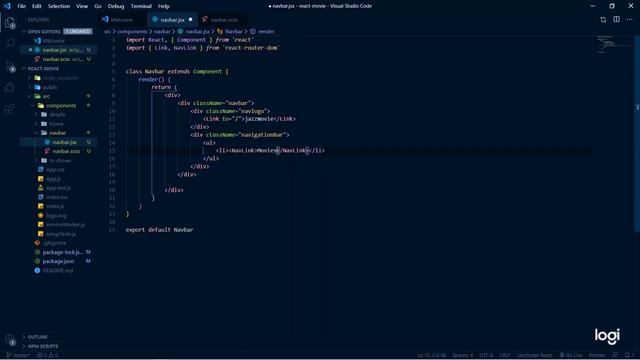This screenshot has height=360, width=640.
Task: Open the Debug menu
Action: (x=116, y=6)
